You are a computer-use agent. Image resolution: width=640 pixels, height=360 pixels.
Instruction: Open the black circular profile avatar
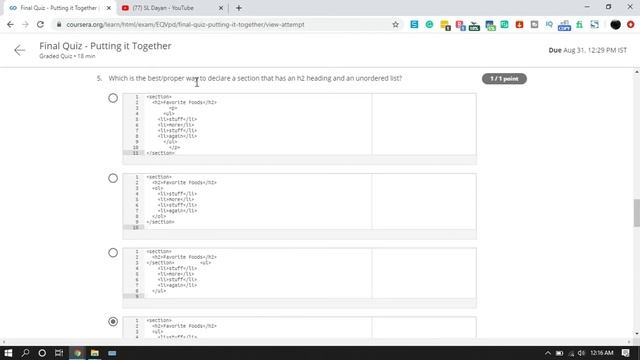click(x=616, y=24)
